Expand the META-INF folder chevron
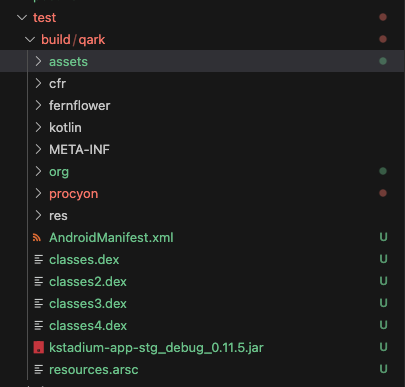 click(x=38, y=149)
